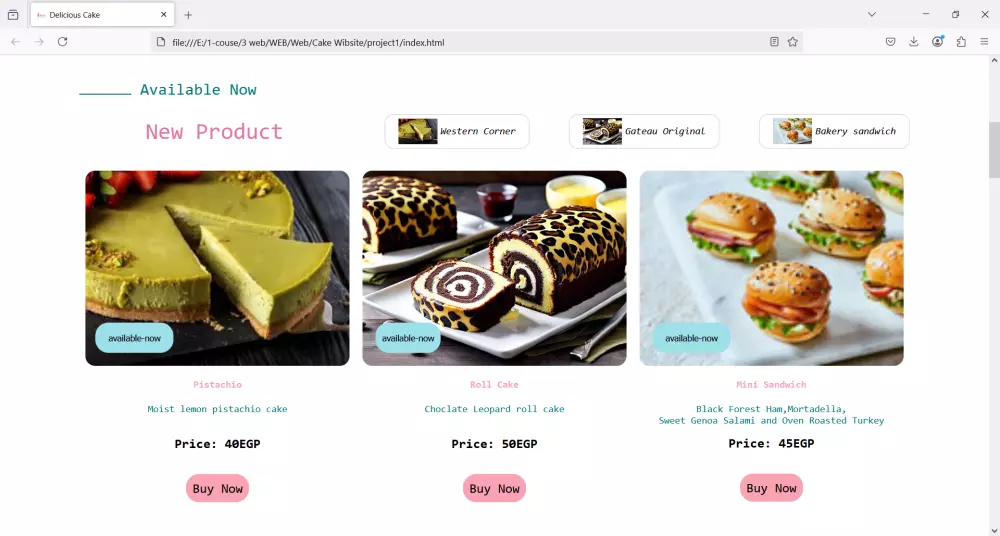Buy the Pistachio cake now
This screenshot has height=536, width=1000.
click(217, 488)
